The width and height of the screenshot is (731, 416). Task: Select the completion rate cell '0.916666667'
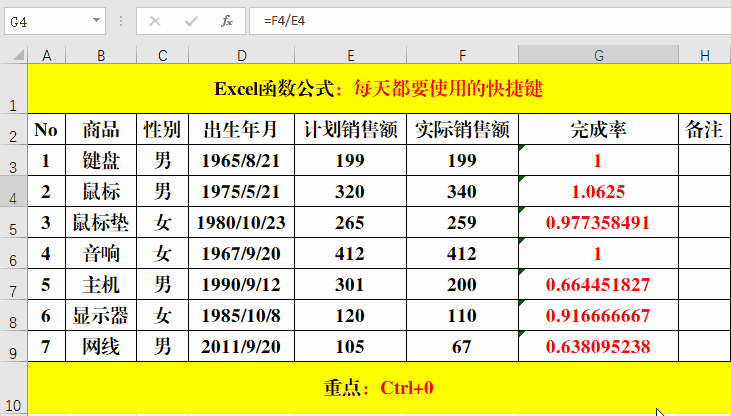point(599,315)
